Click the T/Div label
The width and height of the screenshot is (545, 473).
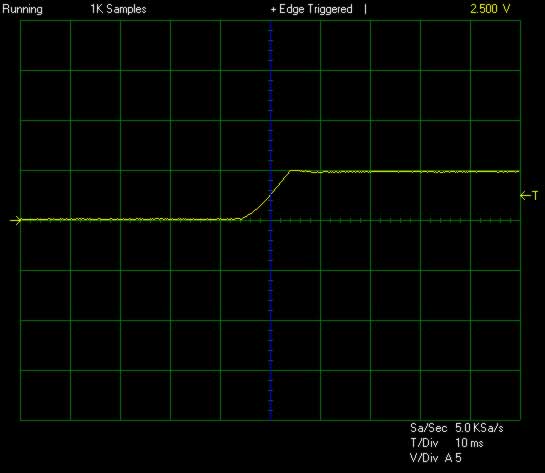pos(424,443)
